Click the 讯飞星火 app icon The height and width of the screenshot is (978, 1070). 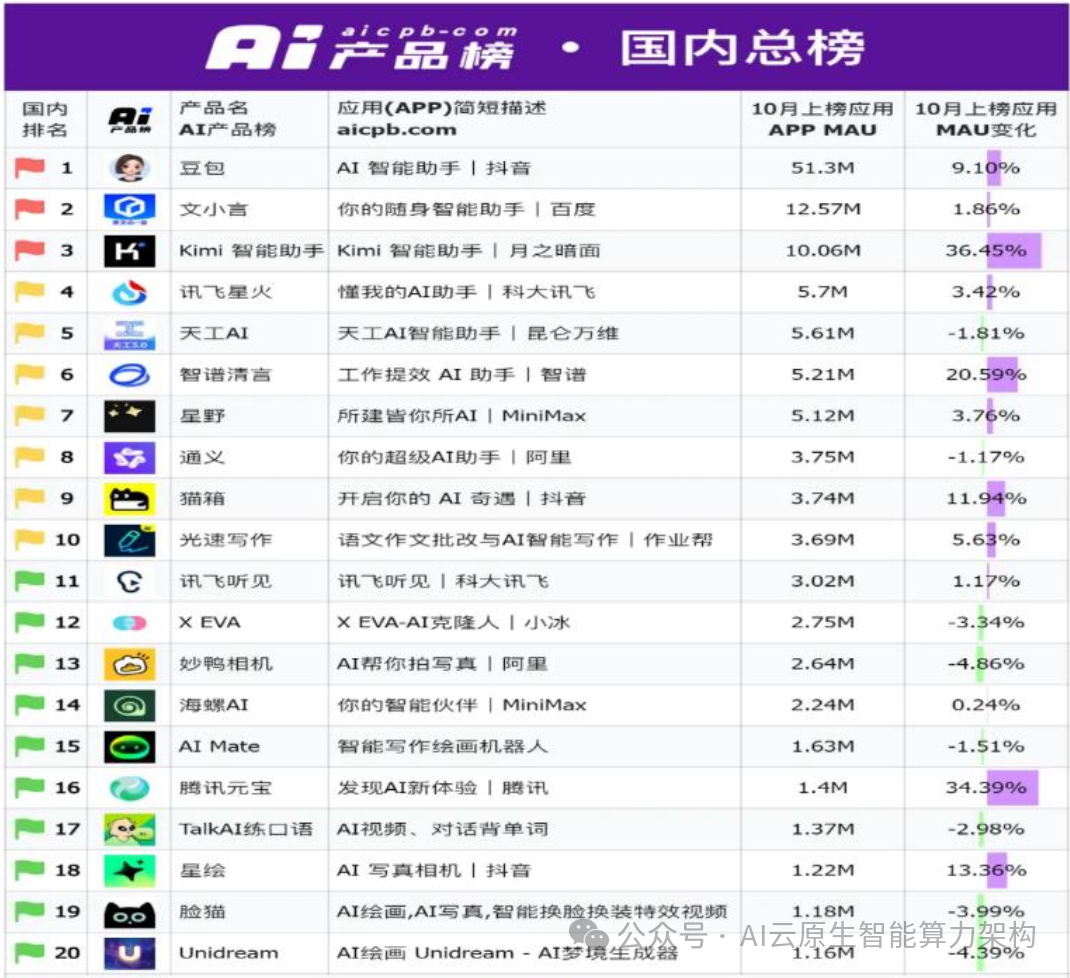(130, 292)
